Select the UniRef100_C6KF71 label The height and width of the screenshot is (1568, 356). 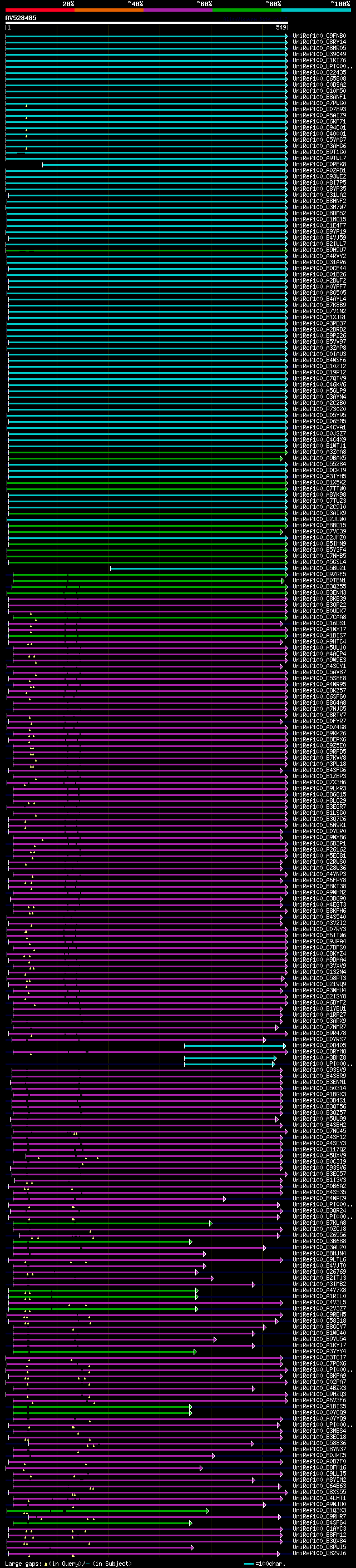pos(319,121)
